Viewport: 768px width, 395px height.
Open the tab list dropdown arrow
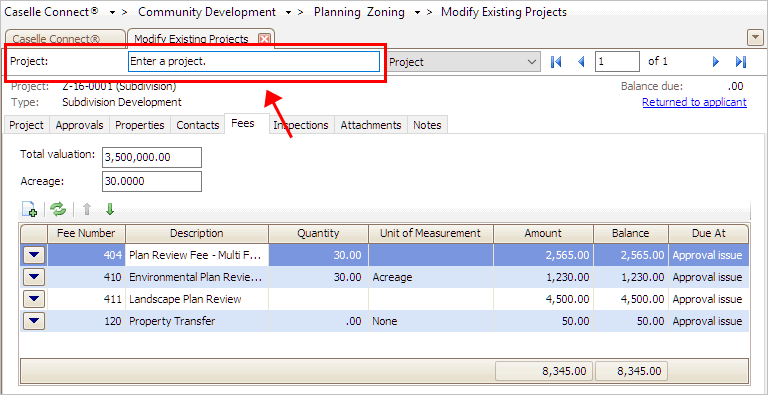coord(754,37)
